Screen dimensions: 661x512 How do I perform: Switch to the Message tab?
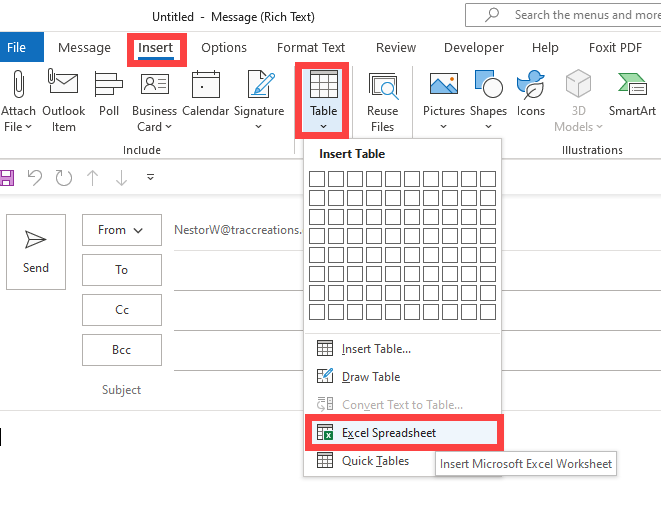[x=84, y=47]
